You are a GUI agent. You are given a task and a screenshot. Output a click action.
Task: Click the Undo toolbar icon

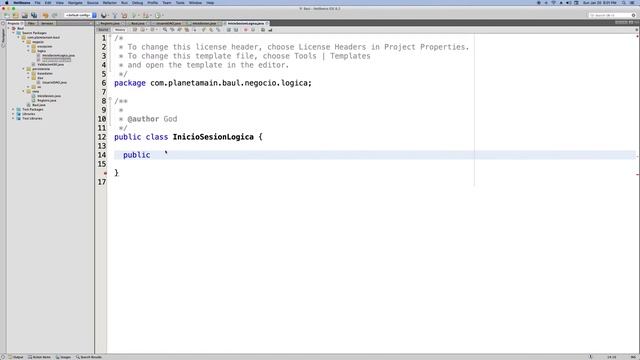click(45, 16)
